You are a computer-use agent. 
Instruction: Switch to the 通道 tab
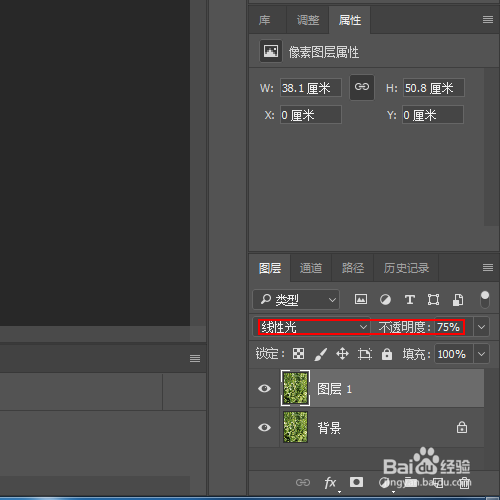pos(311,268)
